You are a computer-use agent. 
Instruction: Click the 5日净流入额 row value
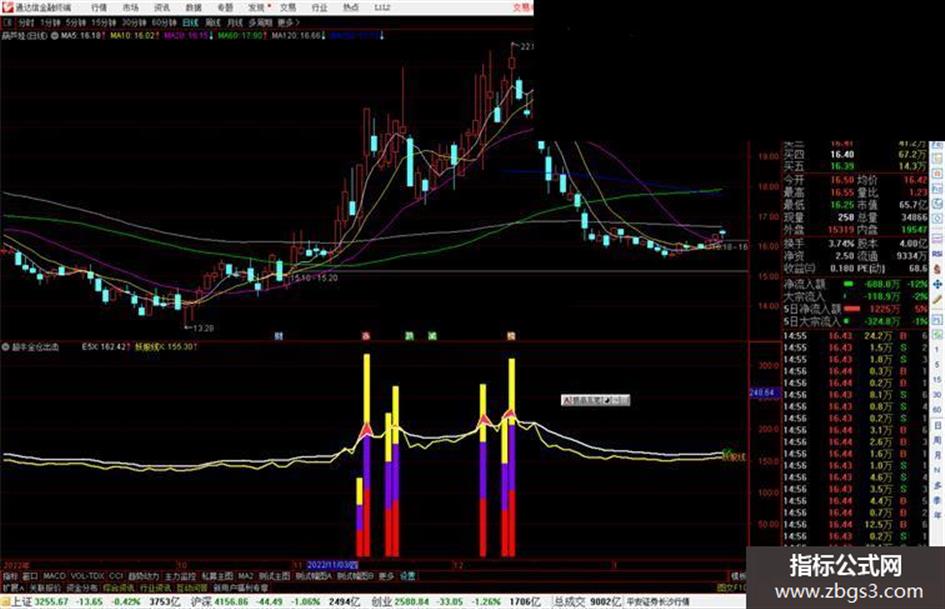[884, 309]
